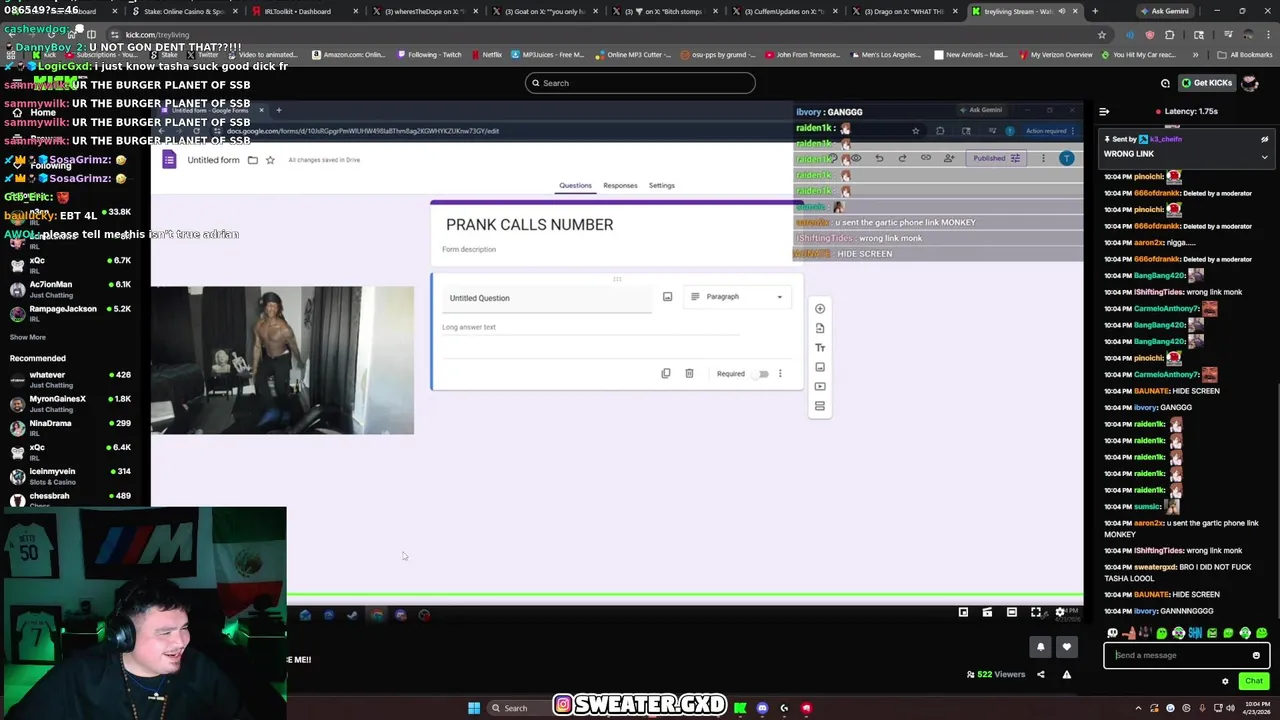Switch to the Responses tab
Image resolution: width=1280 pixels, height=720 pixels.
(620, 185)
